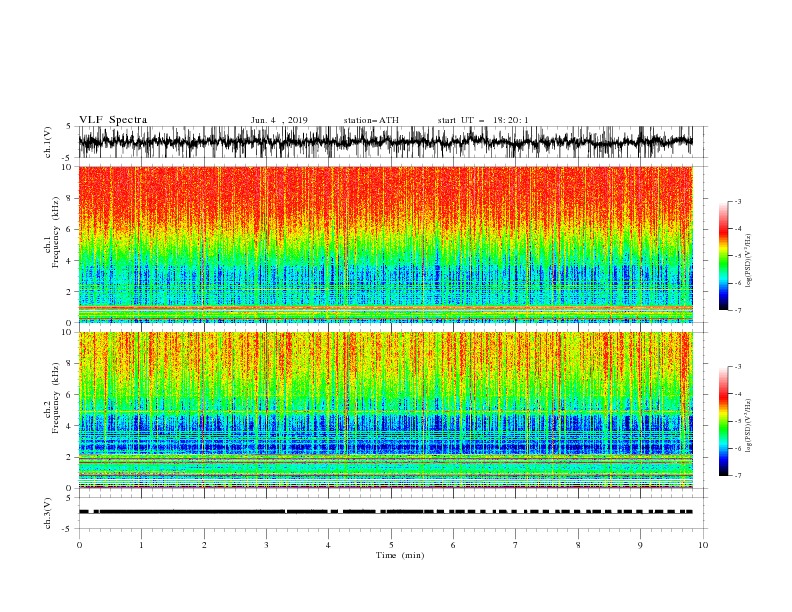Select the date 'Jun. 4, 2019' text
Image resolution: width=792 pixels, height=612 pixels.
pos(279,120)
